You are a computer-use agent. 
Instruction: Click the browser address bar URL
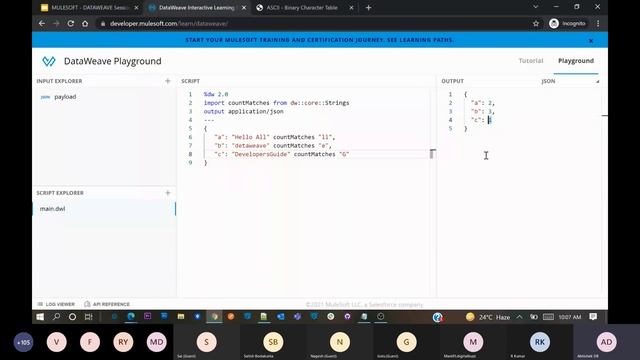pyautogui.click(x=169, y=24)
